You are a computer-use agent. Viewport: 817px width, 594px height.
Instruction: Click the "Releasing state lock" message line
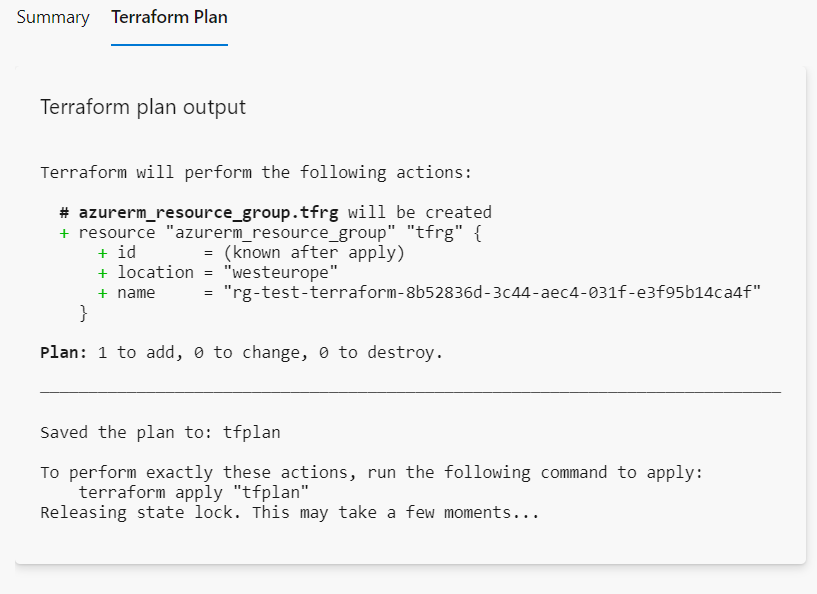pos(289,513)
